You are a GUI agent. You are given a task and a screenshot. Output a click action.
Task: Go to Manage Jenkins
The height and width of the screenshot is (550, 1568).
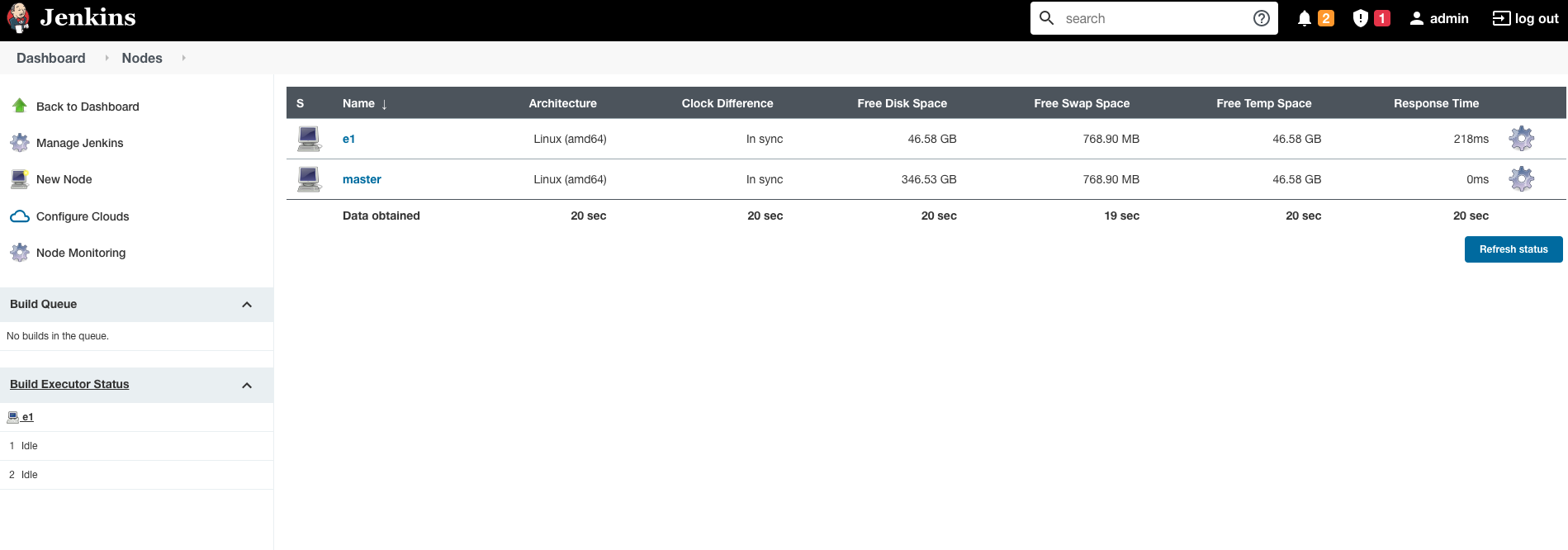(x=79, y=143)
